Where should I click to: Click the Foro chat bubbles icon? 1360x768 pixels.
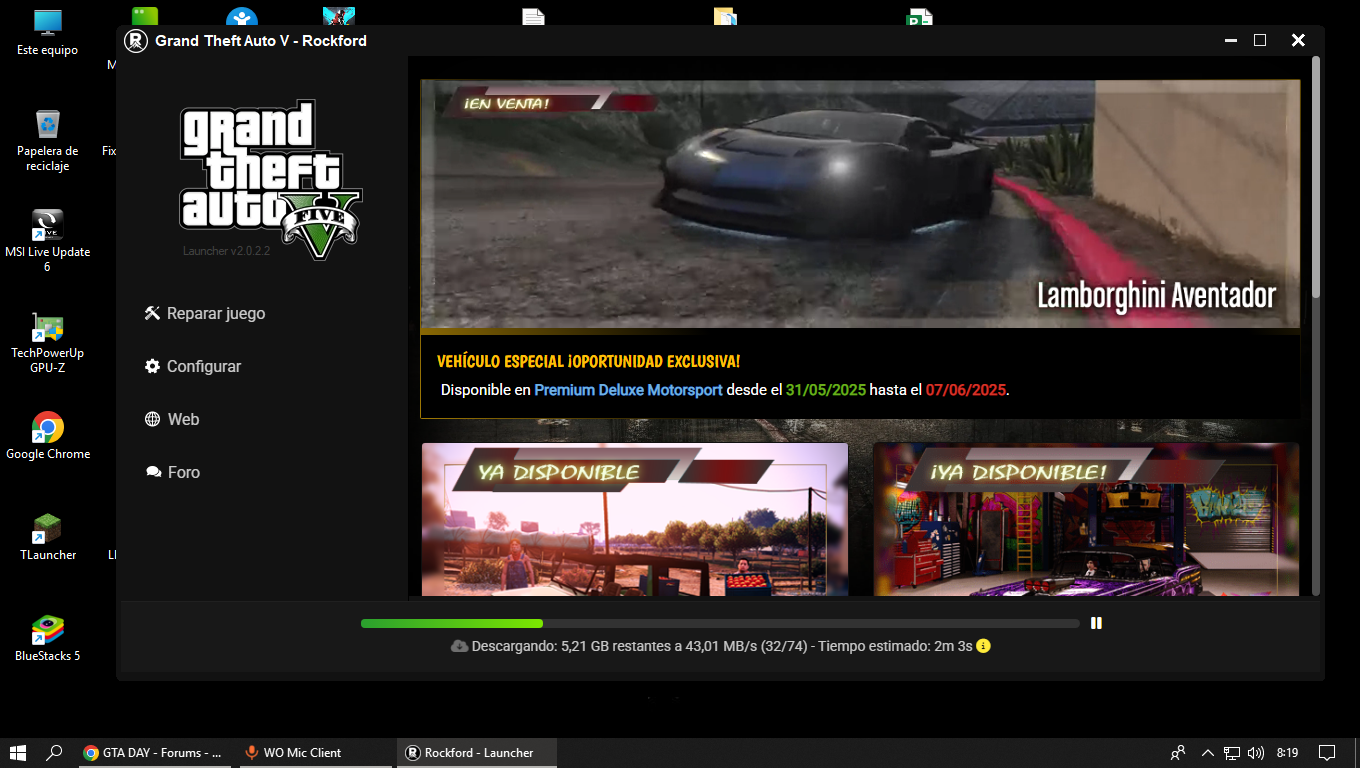click(153, 472)
